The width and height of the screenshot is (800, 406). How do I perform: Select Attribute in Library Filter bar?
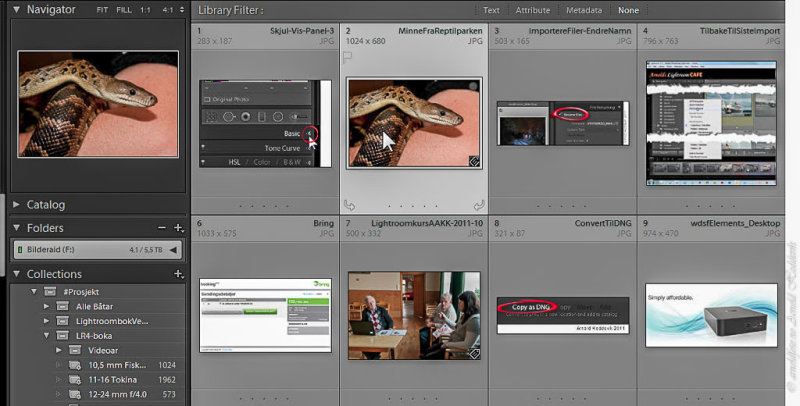tap(533, 10)
